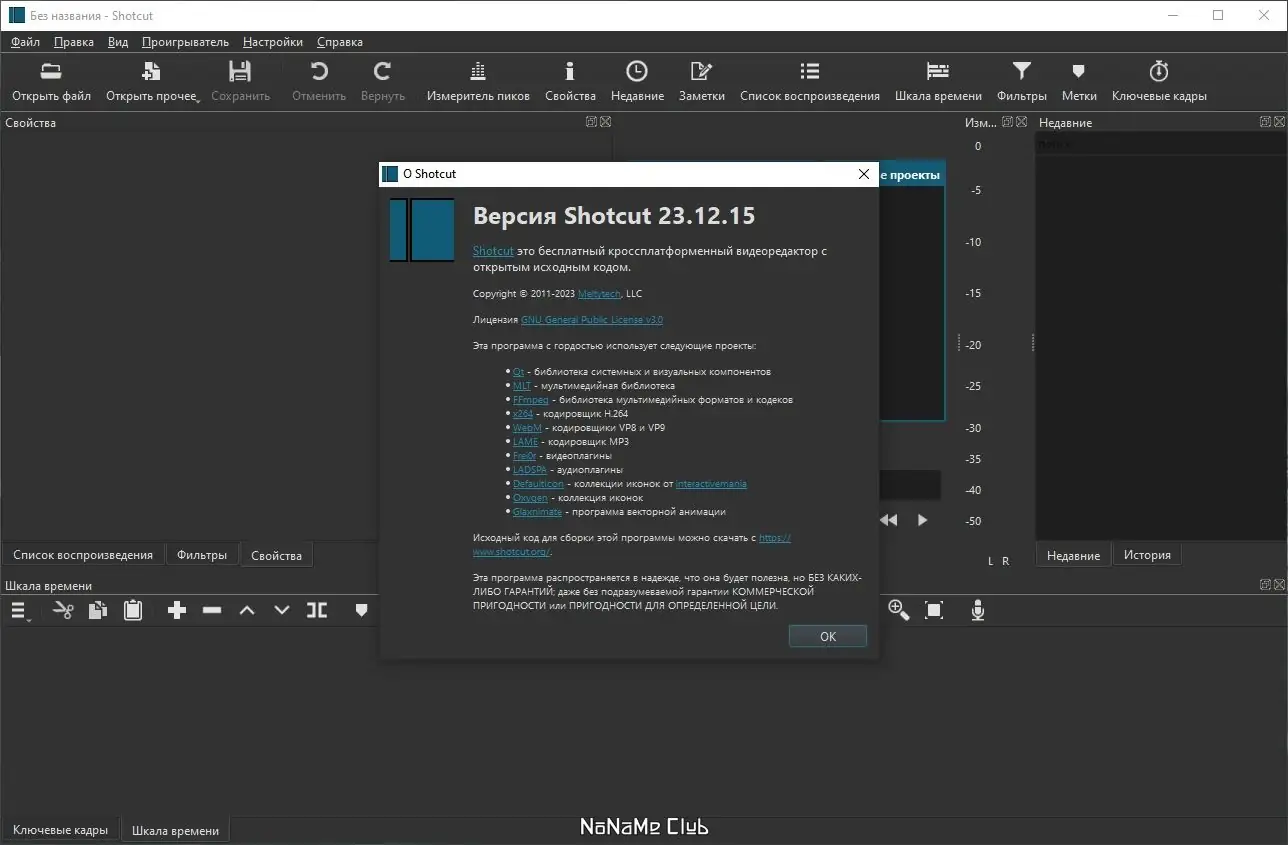Image resolution: width=1288 pixels, height=845 pixels.
Task: Click the Открыть файл toolbar icon
Action: pyautogui.click(x=51, y=71)
